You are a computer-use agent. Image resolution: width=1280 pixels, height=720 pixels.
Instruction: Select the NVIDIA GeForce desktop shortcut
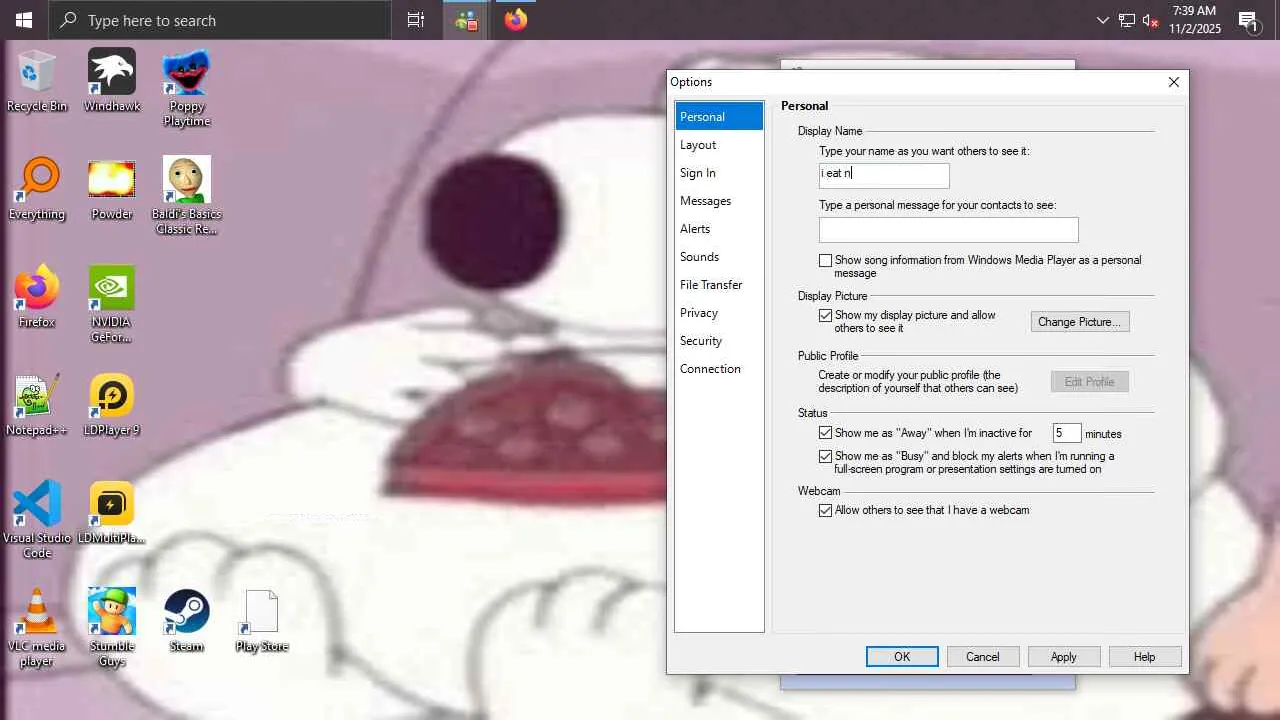click(112, 304)
